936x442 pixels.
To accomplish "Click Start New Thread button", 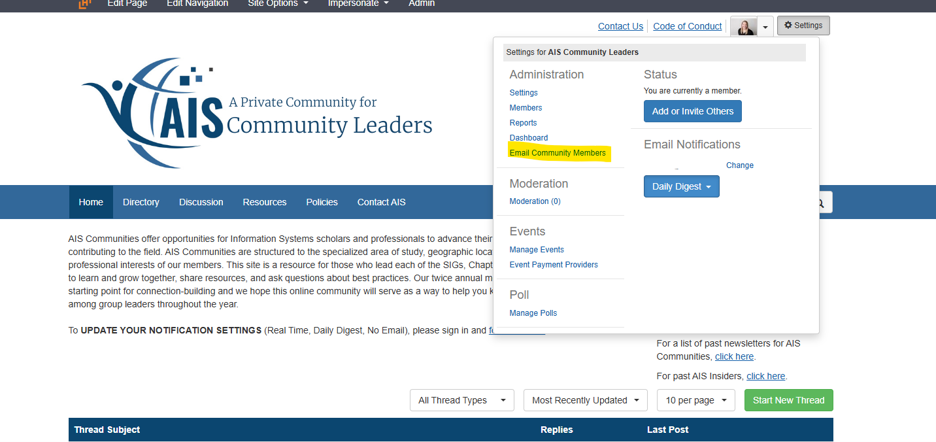I will click(789, 400).
